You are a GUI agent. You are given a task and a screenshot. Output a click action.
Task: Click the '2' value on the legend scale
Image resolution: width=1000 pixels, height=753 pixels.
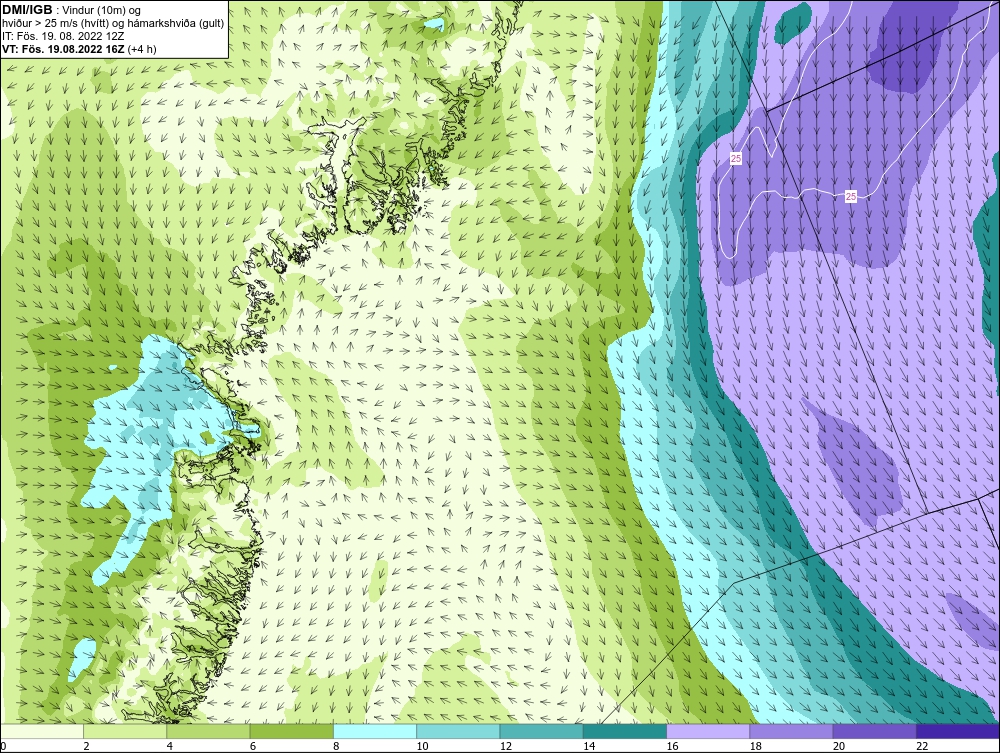point(86,746)
